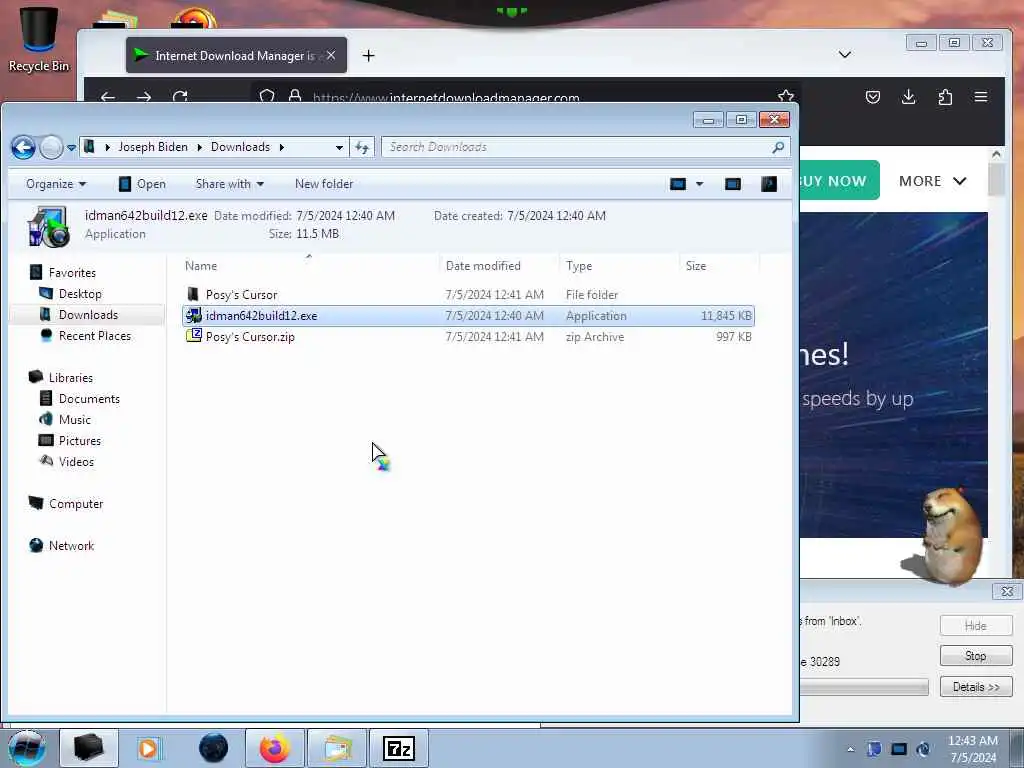Click Firefox icon in the taskbar
Screen dimensions: 1024x768
pyautogui.click(x=274, y=748)
